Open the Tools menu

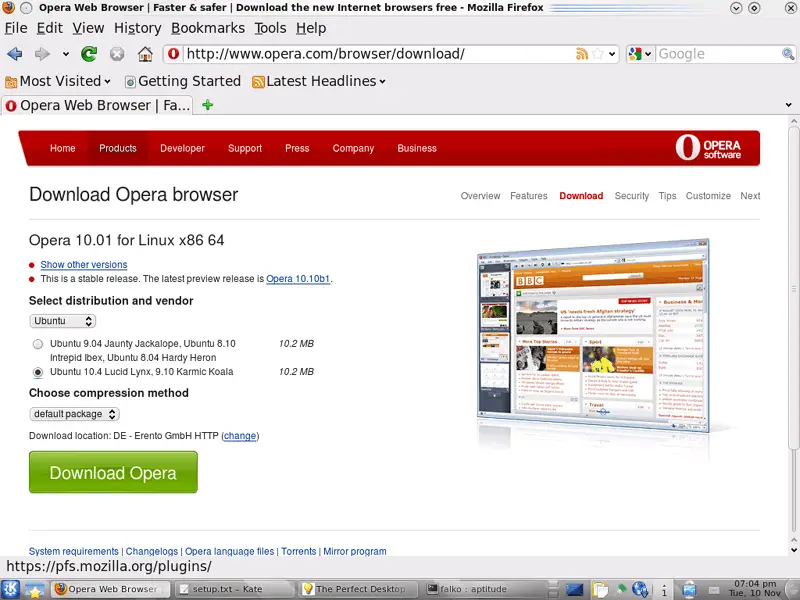[270, 28]
